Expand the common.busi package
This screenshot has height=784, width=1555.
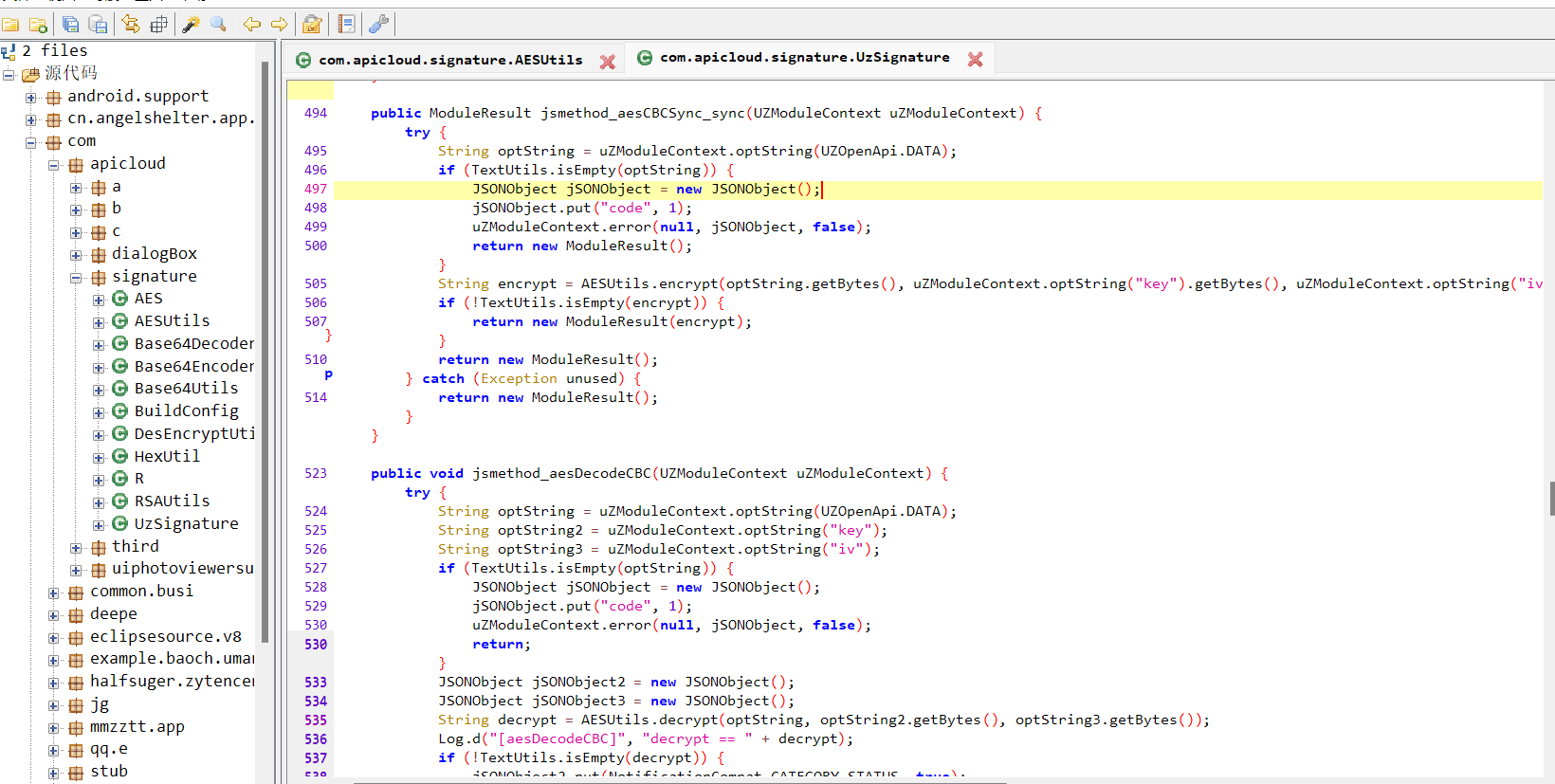click(54, 593)
